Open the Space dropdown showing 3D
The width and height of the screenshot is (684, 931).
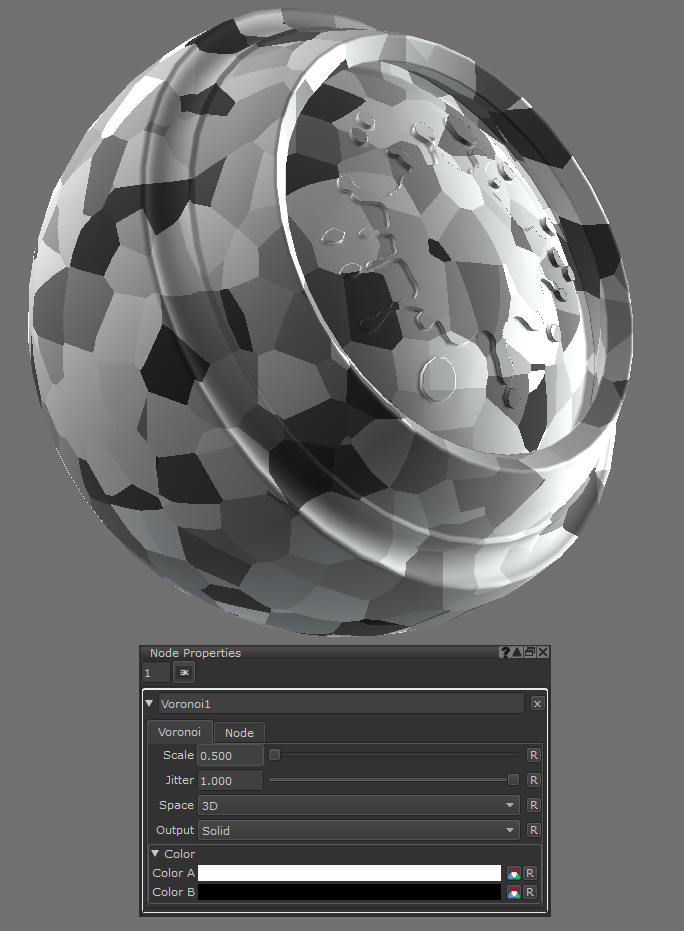click(359, 805)
